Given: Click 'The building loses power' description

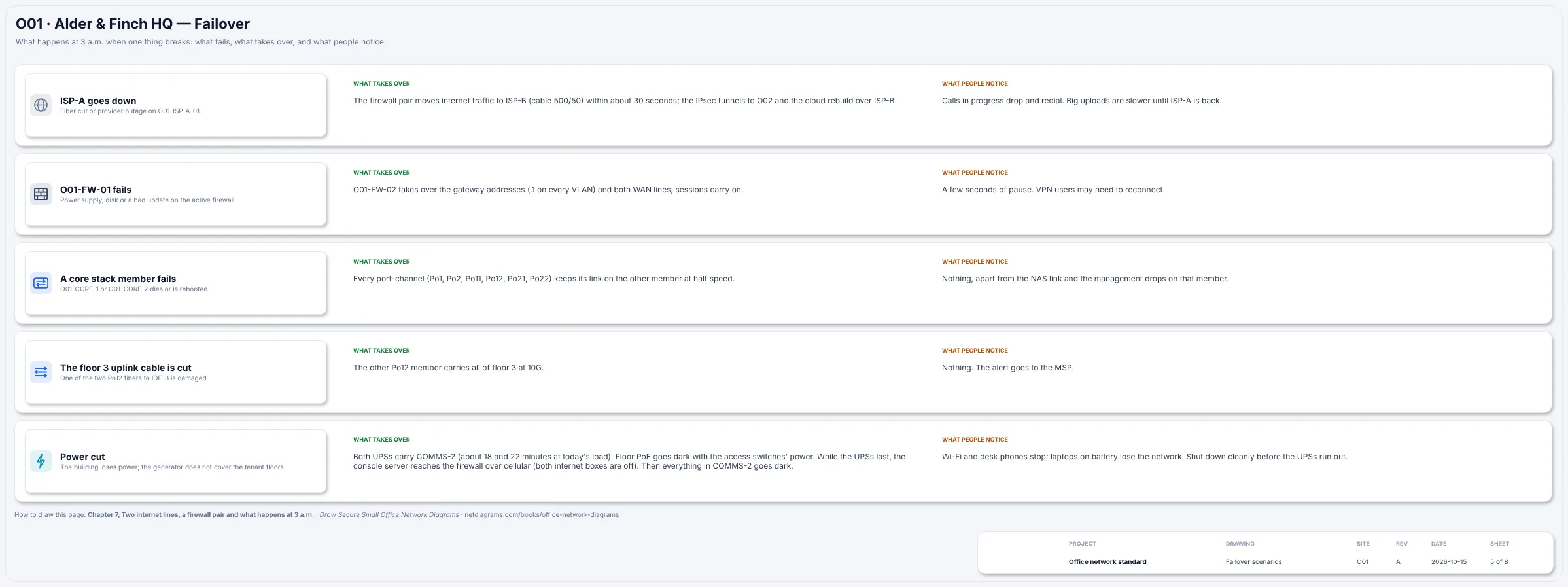Looking at the screenshot, I should click(173, 467).
